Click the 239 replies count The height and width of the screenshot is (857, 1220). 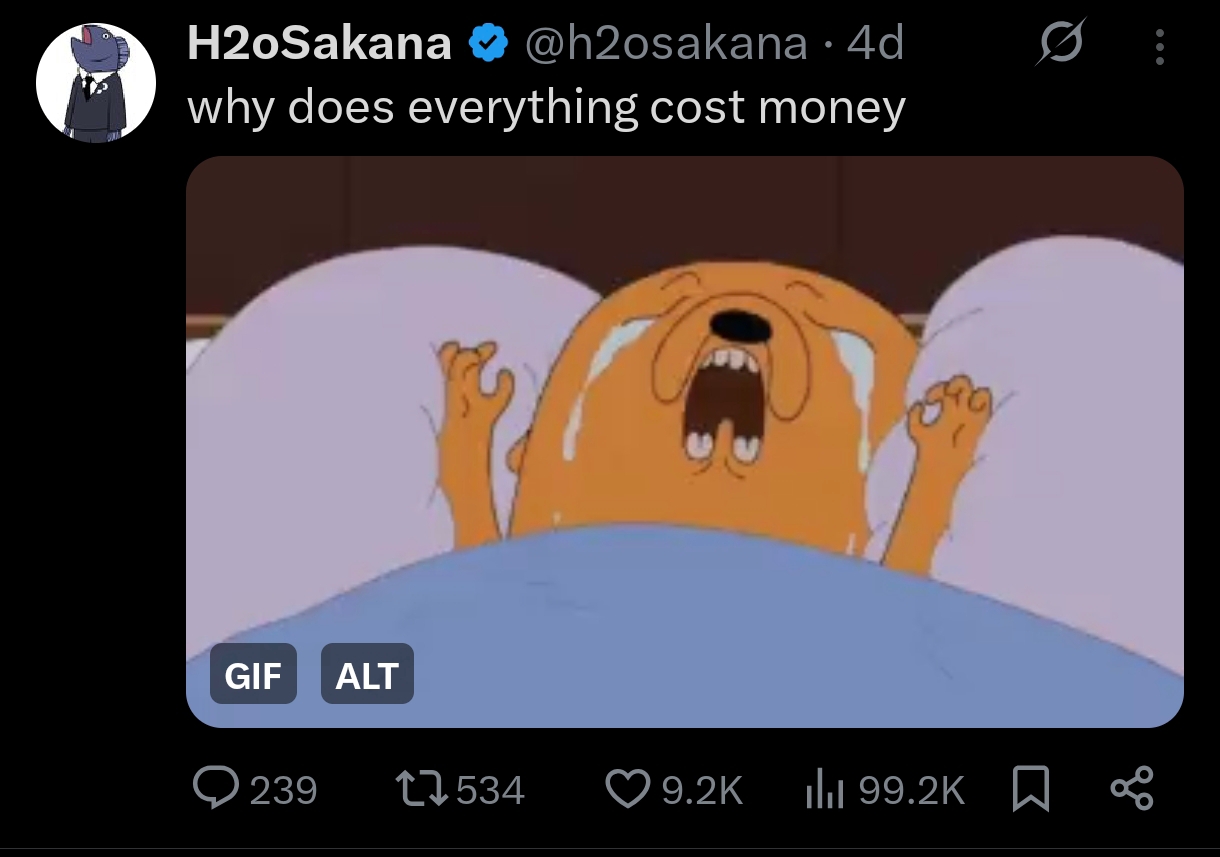pyautogui.click(x=283, y=791)
